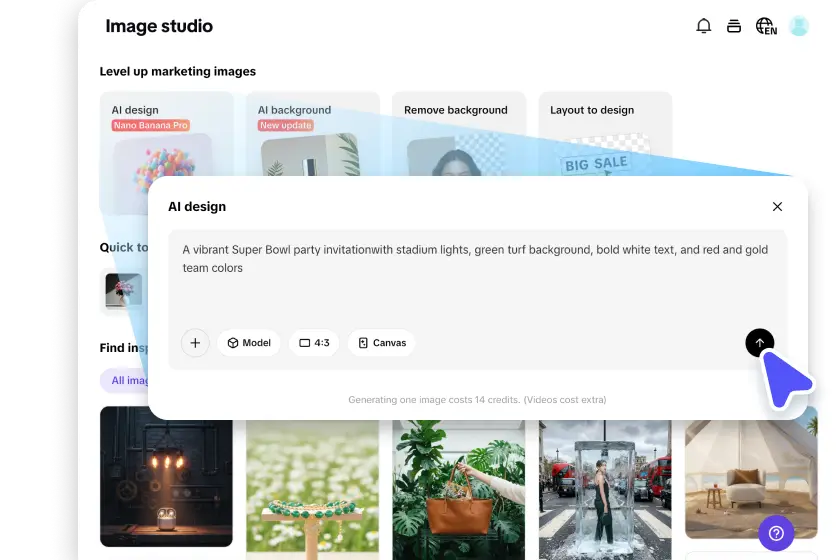Click the Image studio title
The image size is (840, 560).
tap(159, 26)
